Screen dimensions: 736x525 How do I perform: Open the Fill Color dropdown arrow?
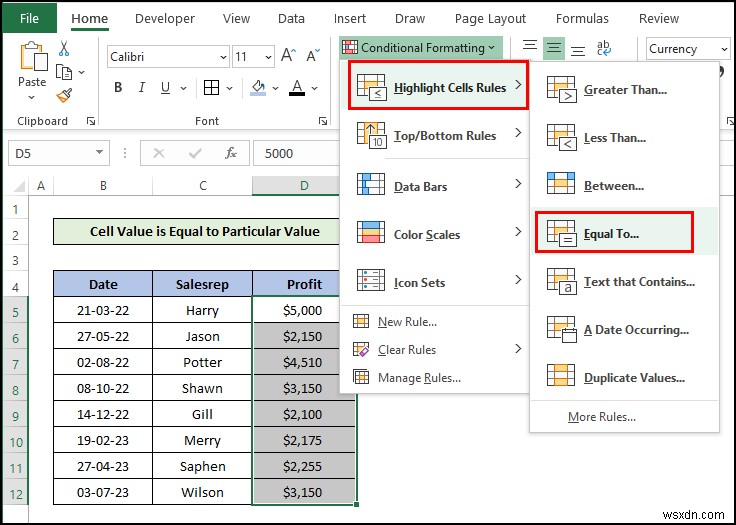point(276,88)
